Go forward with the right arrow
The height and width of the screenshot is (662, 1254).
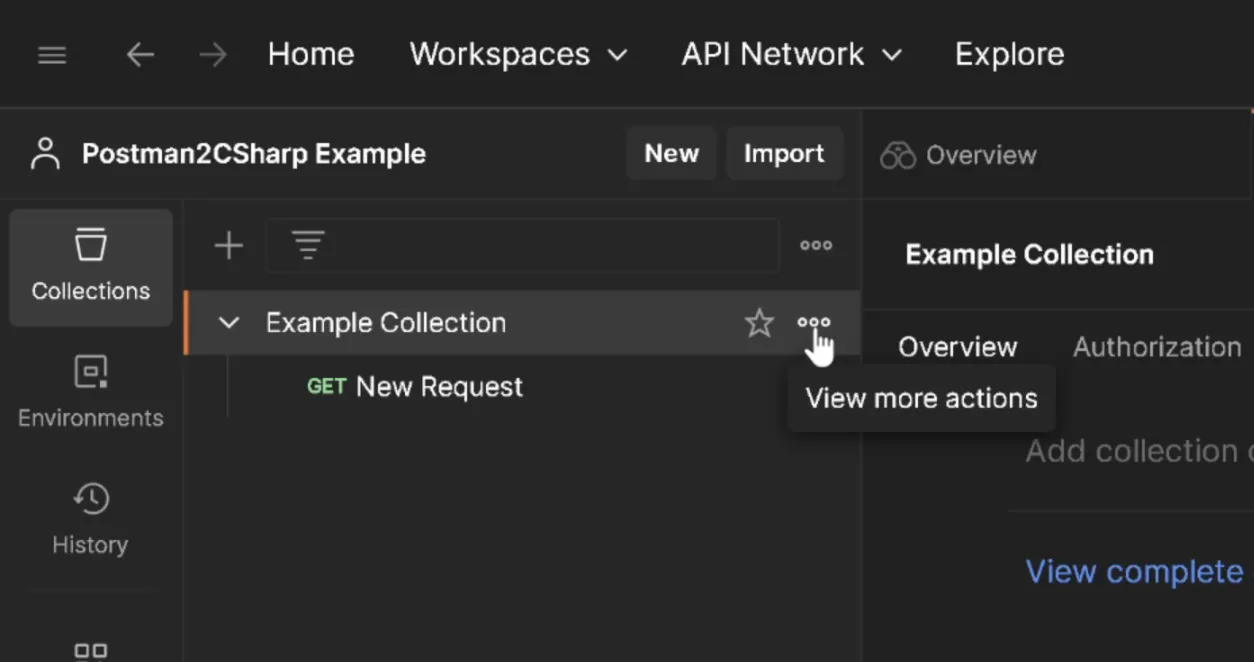coord(213,55)
